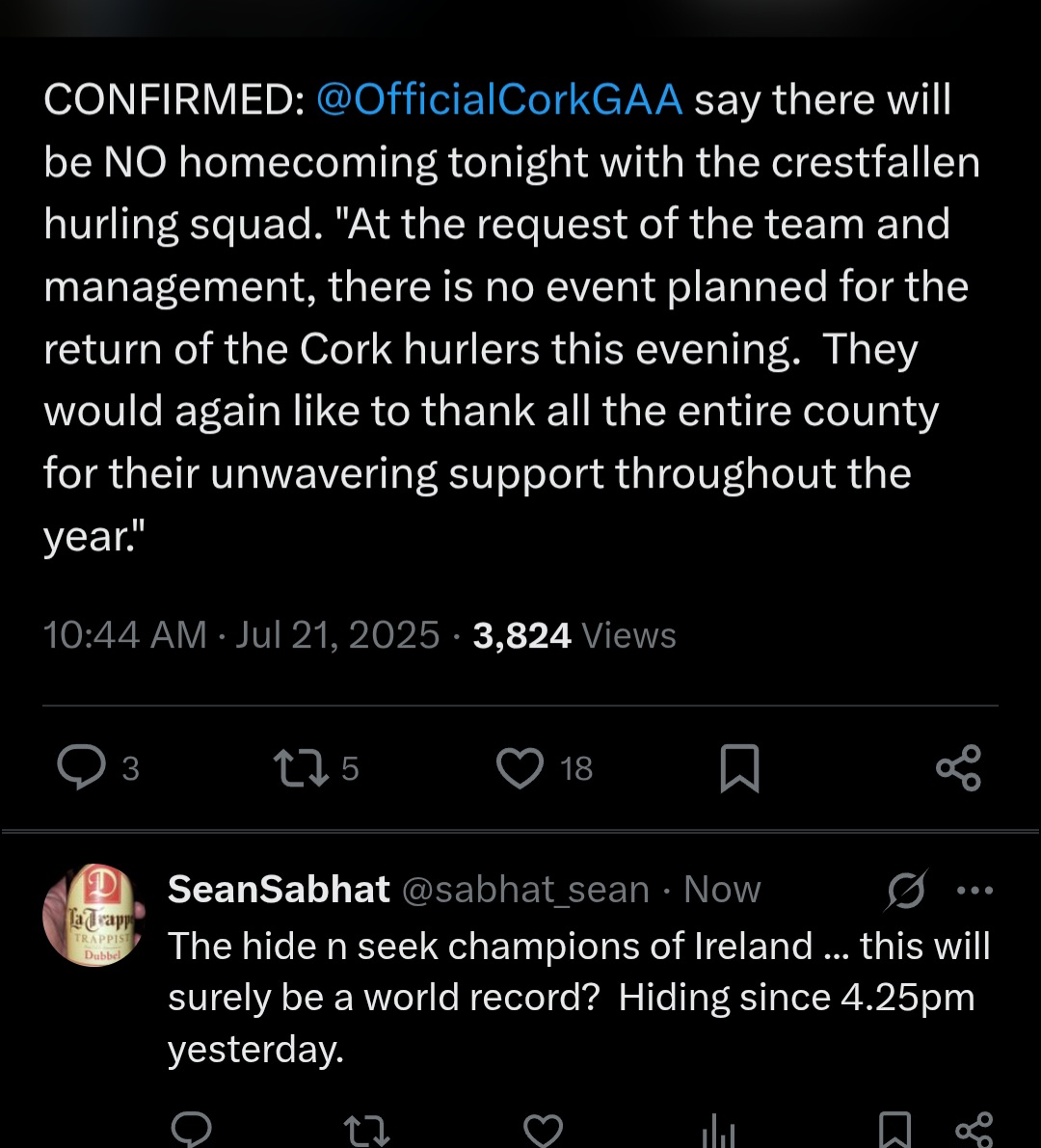Bookmark the main tweet
Image resolution: width=1041 pixels, height=1148 pixels.
[739, 768]
